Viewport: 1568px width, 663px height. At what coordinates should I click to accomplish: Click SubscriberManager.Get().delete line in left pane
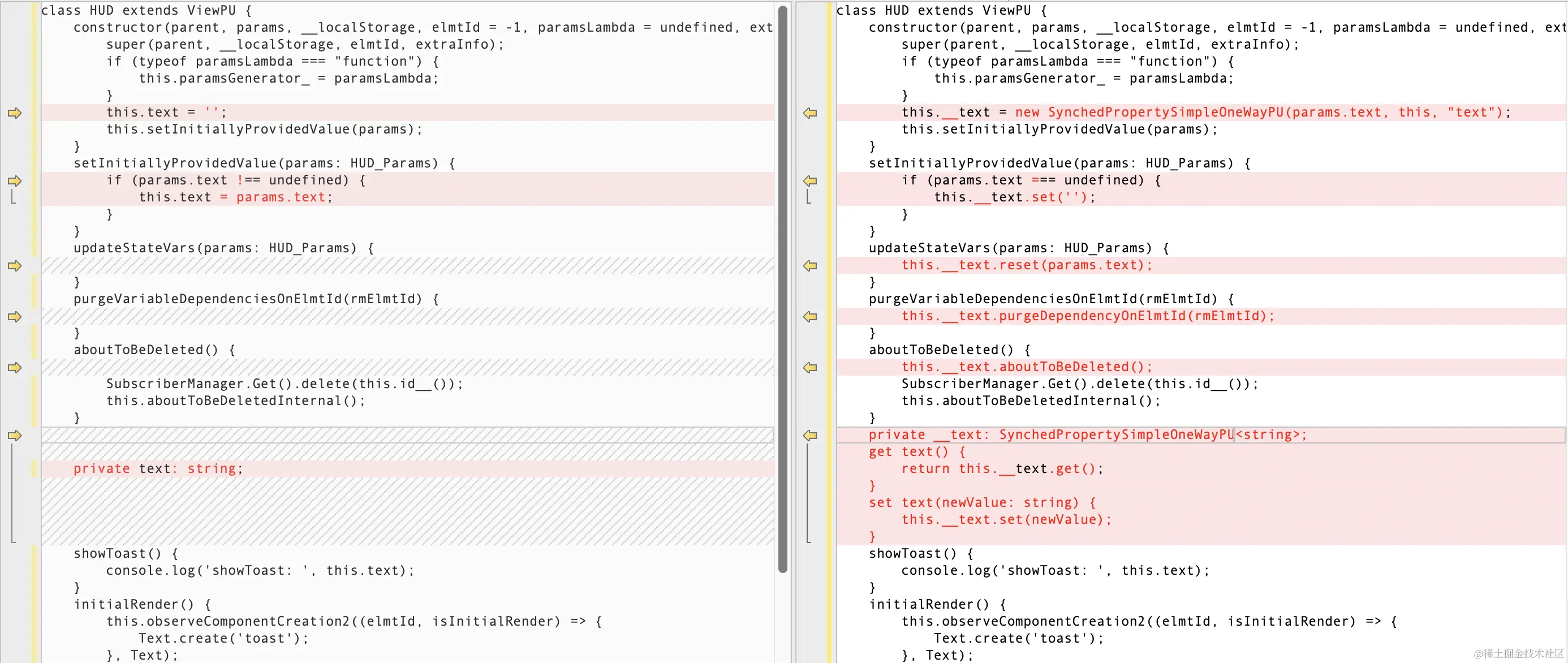tap(285, 384)
